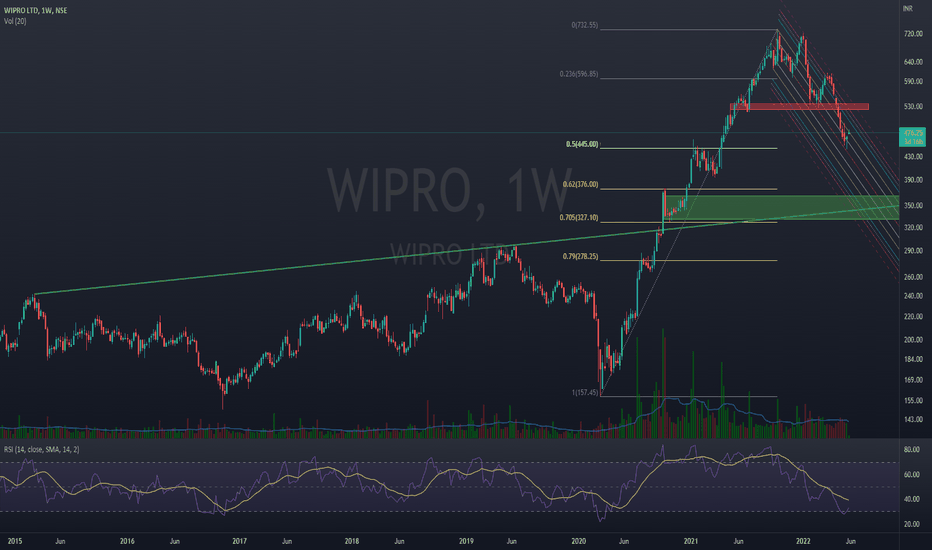Click the 720.00 price axis label
932x550 pixels.
pyautogui.click(x=913, y=34)
